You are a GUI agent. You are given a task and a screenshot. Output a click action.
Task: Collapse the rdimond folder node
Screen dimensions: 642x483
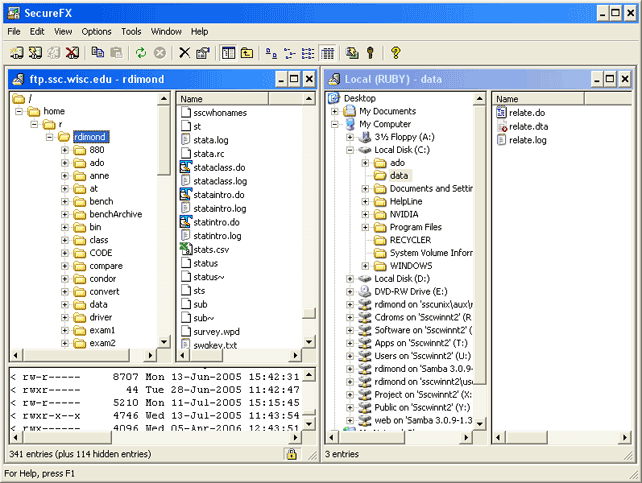pyautogui.click(x=50, y=137)
